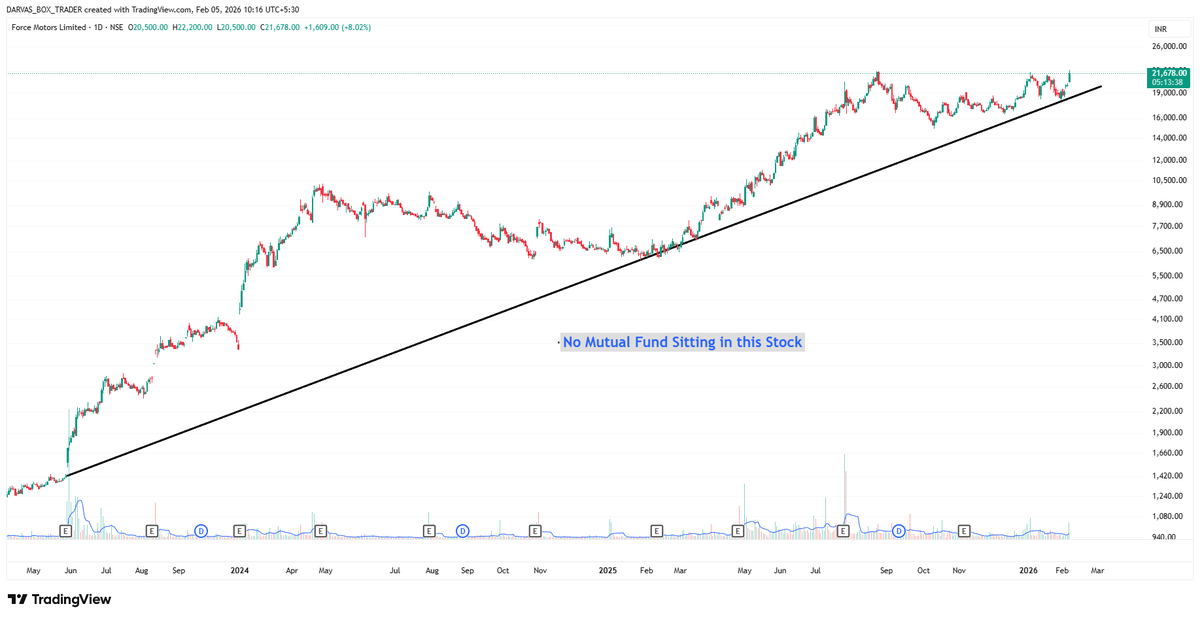This screenshot has width=1200, height=619.
Task: Click the 1,240.00 price axis label
Action: (x=1169, y=496)
